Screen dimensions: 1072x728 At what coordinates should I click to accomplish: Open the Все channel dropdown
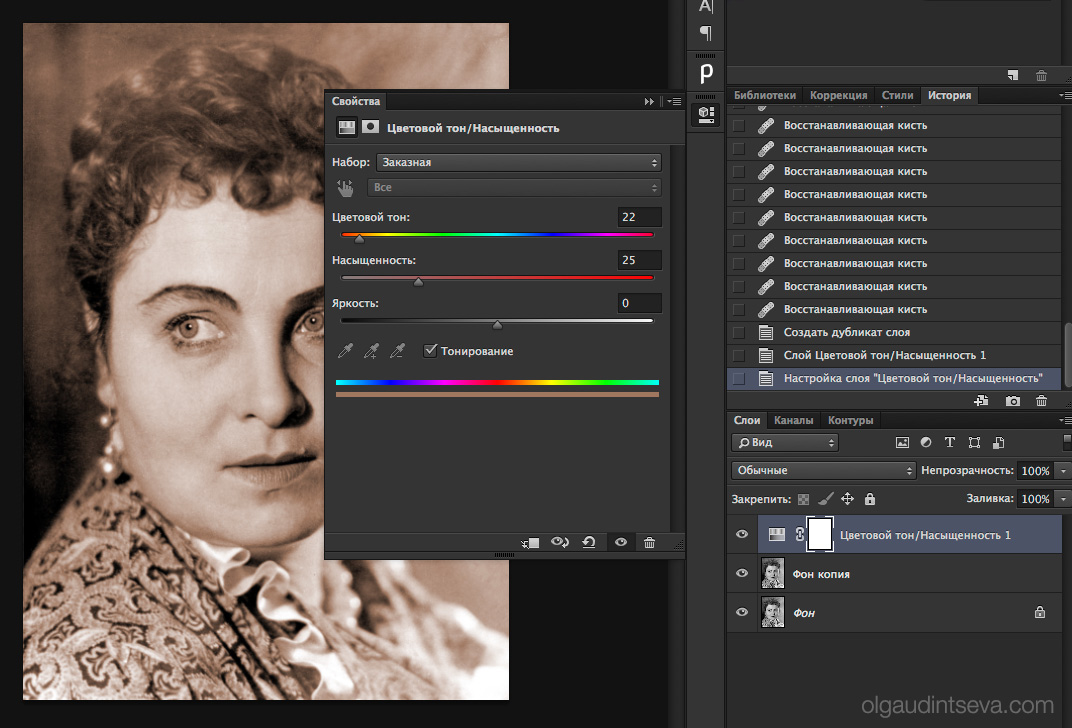click(x=514, y=188)
